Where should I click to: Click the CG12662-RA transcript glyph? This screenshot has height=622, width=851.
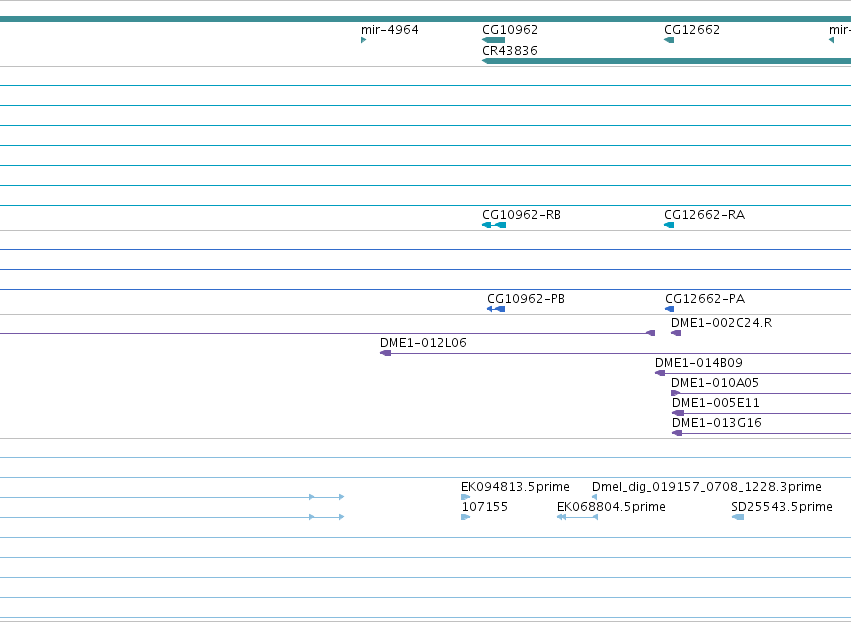point(669,225)
